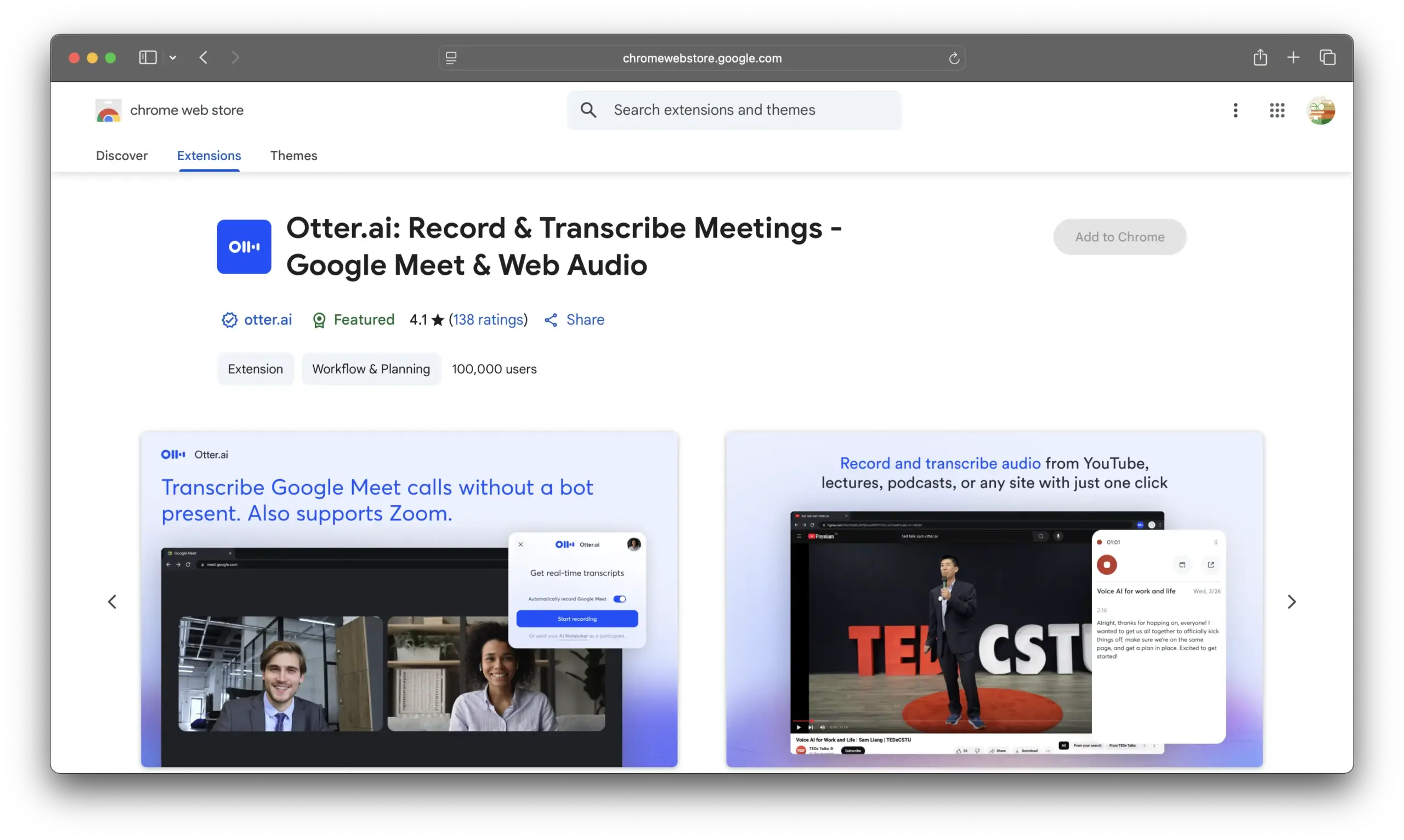
Task: Open the page reader menu icon in address bar
Action: click(x=451, y=58)
